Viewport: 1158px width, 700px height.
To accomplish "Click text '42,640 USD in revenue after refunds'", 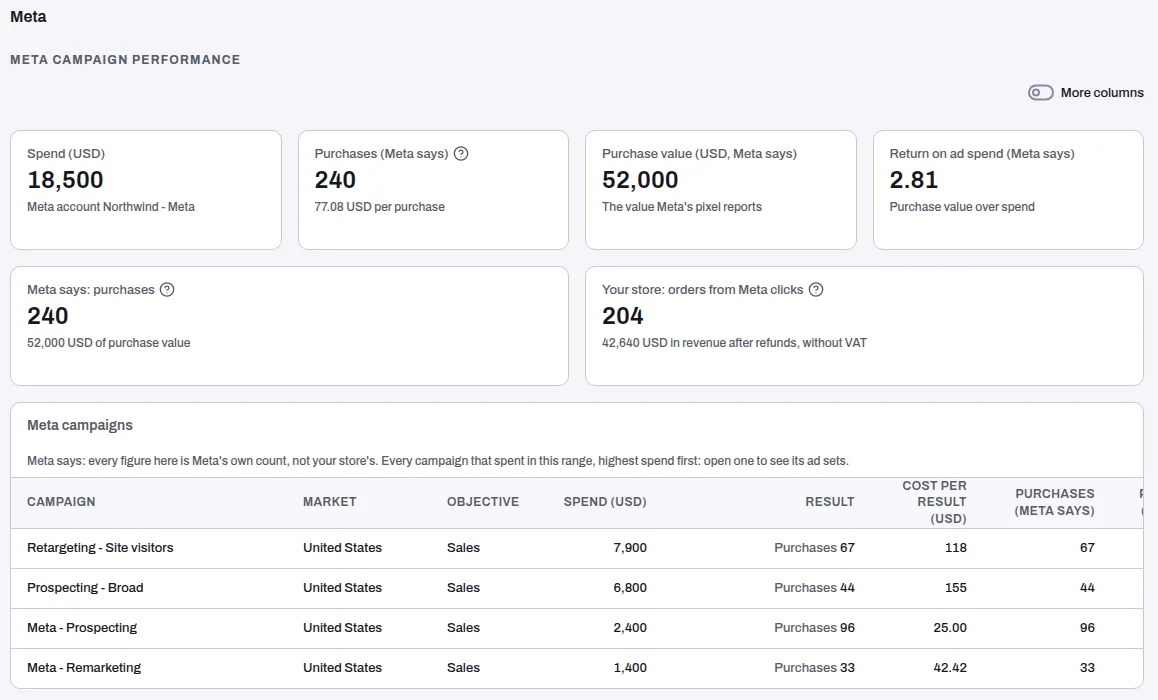I will (699, 343).
